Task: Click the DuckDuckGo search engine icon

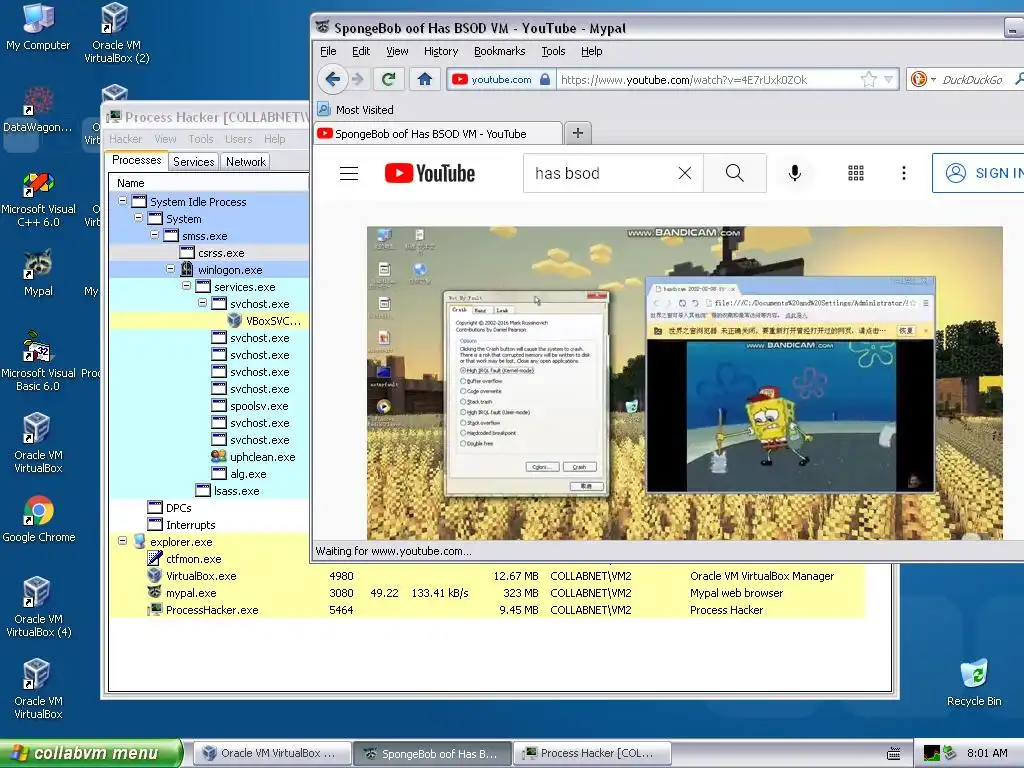Action: click(919, 80)
